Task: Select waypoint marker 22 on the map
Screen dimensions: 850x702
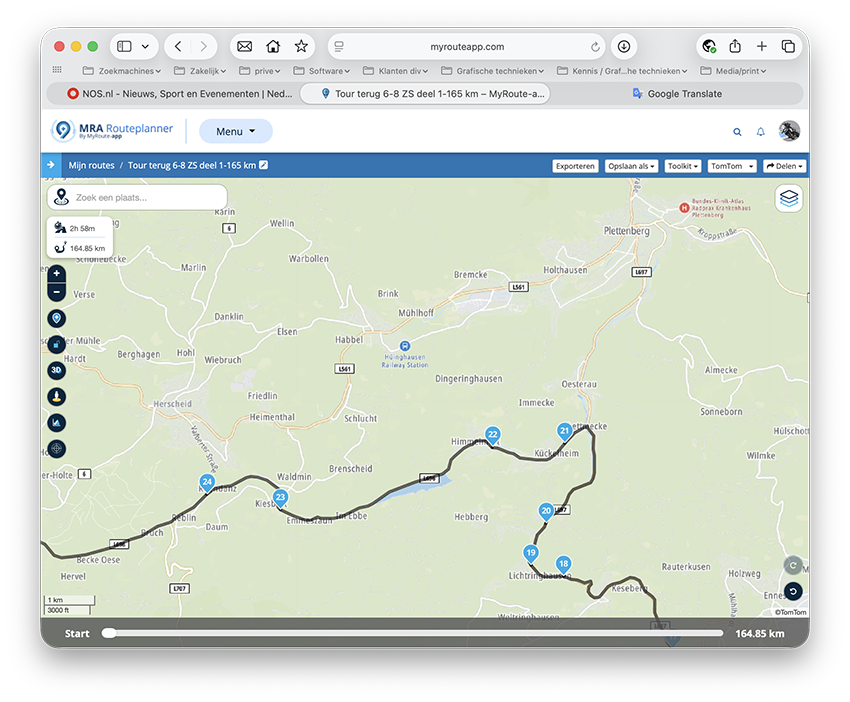Action: click(x=492, y=435)
